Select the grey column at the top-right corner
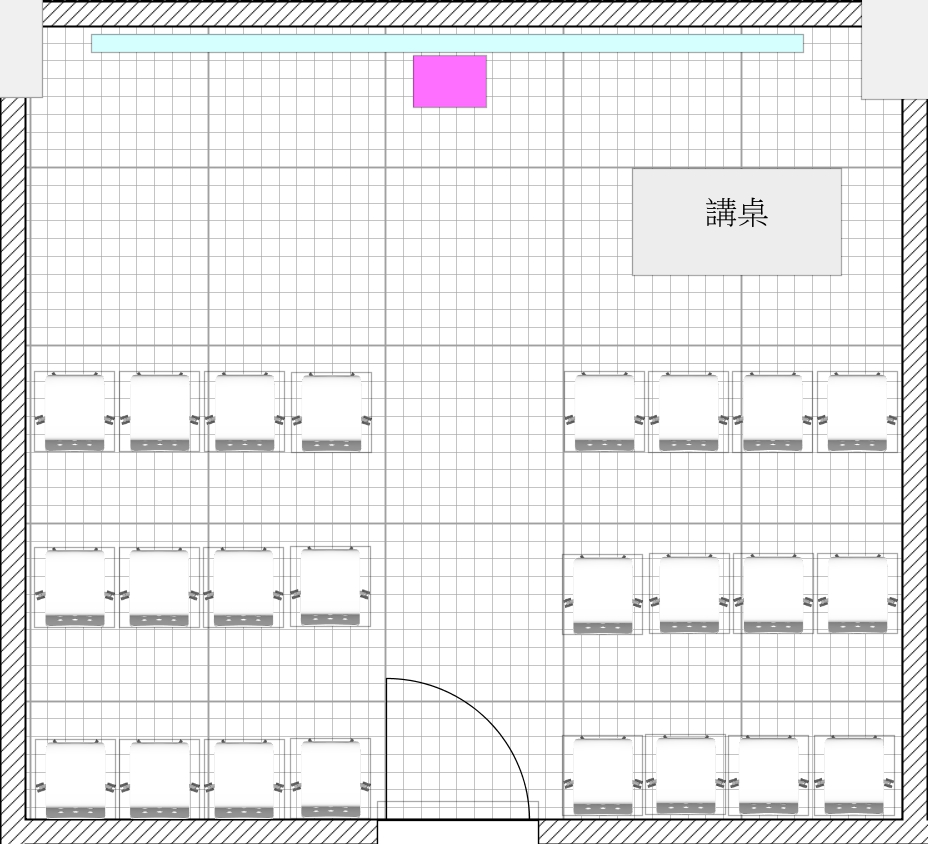 [x=895, y=48]
